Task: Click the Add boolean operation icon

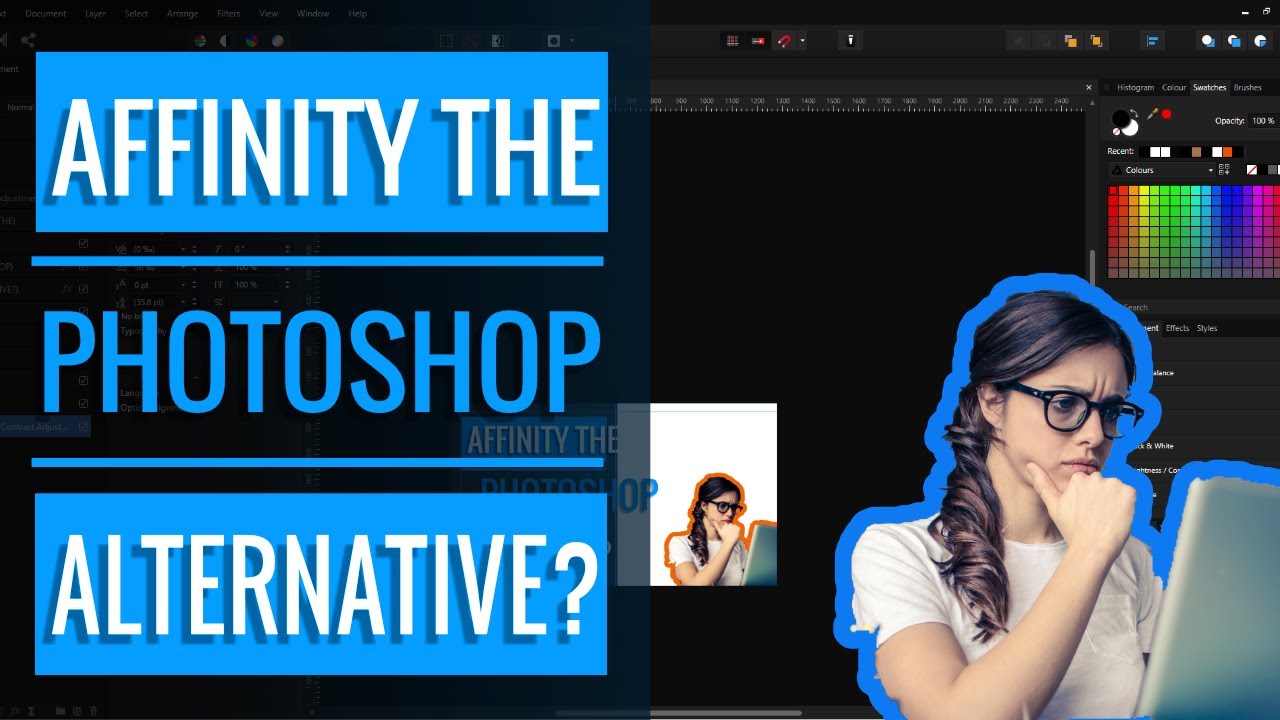Action: click(x=1208, y=41)
